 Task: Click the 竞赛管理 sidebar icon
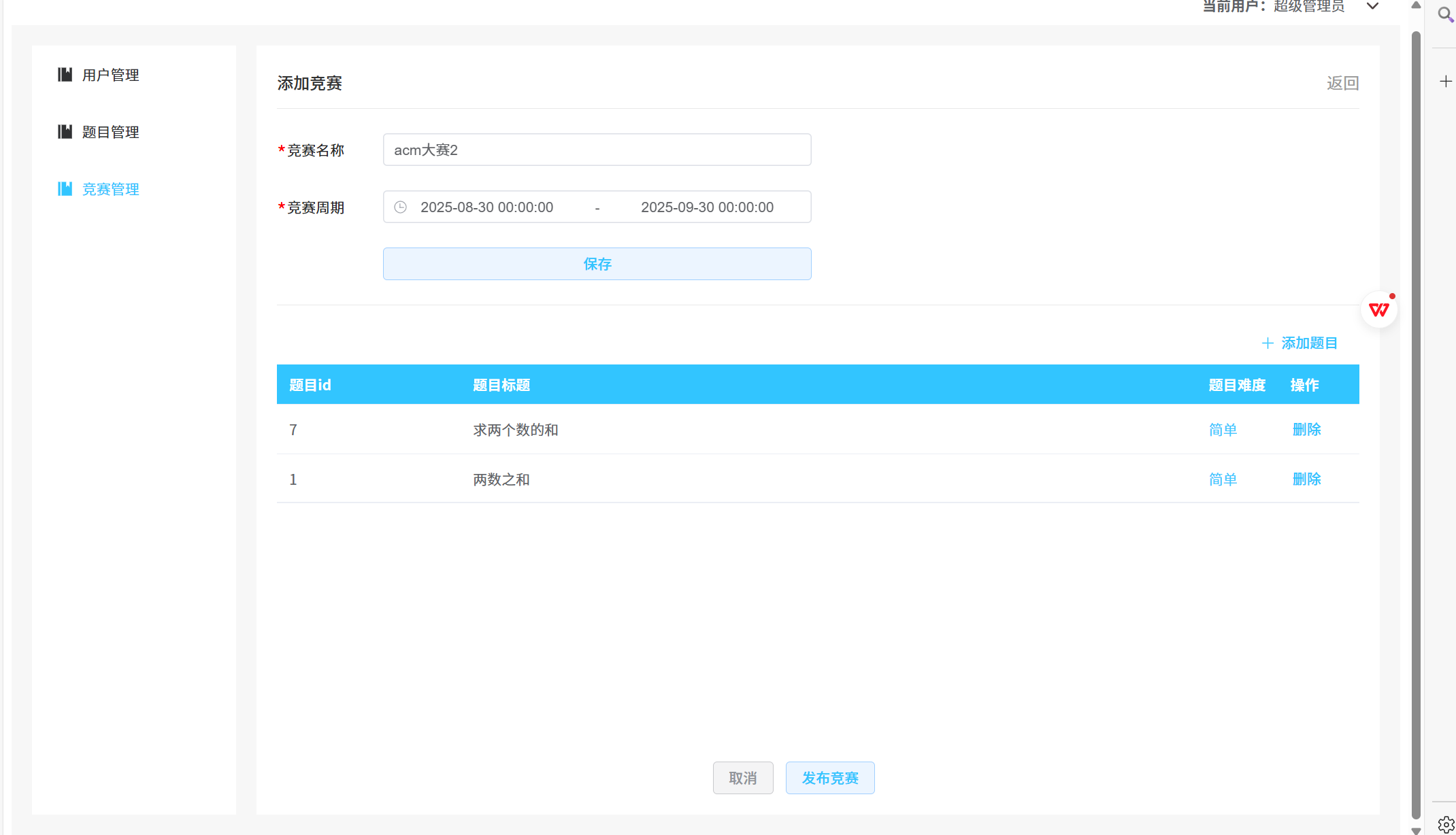(65, 189)
